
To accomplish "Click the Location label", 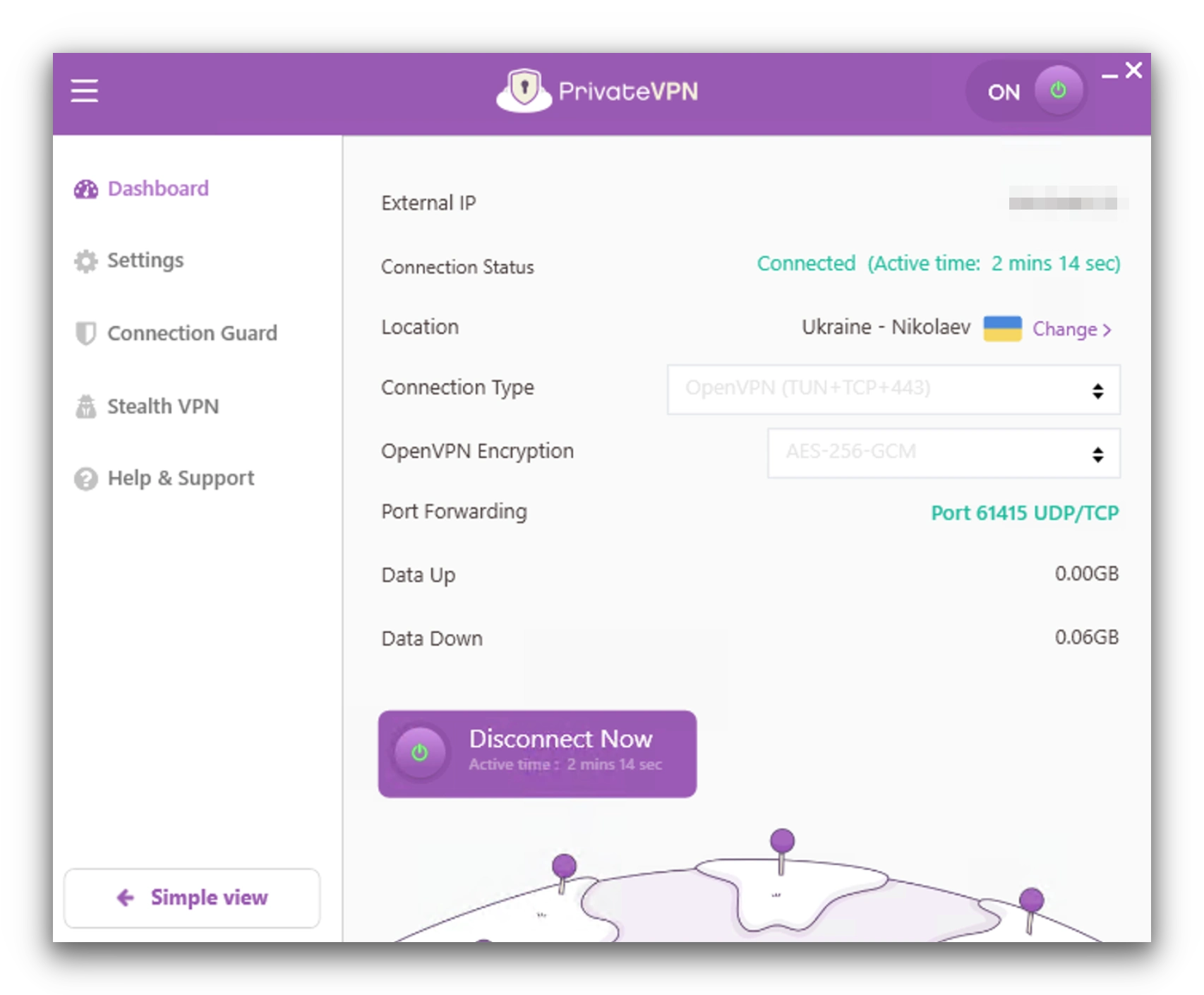I will [420, 327].
